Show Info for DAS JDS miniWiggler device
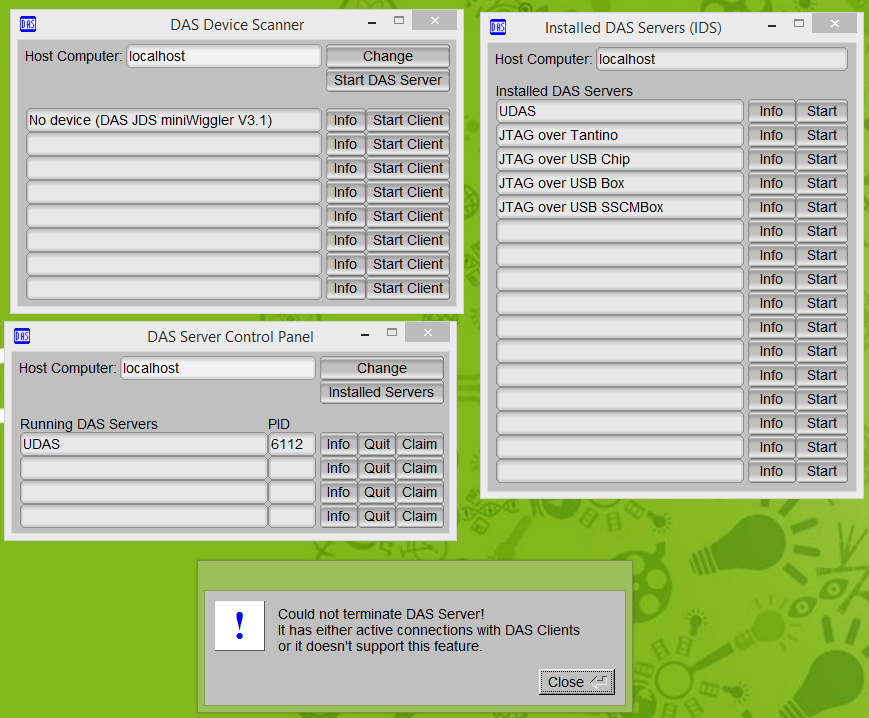The height and width of the screenshot is (718, 869). click(x=345, y=119)
